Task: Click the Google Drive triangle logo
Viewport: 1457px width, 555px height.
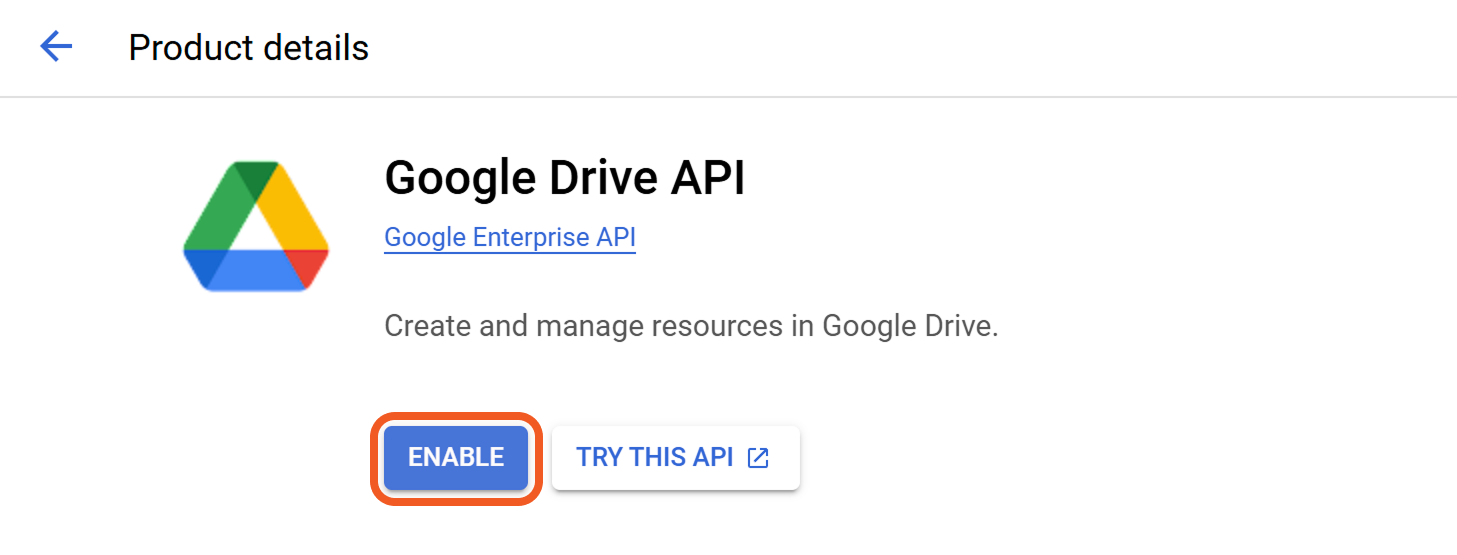Action: pos(256,227)
